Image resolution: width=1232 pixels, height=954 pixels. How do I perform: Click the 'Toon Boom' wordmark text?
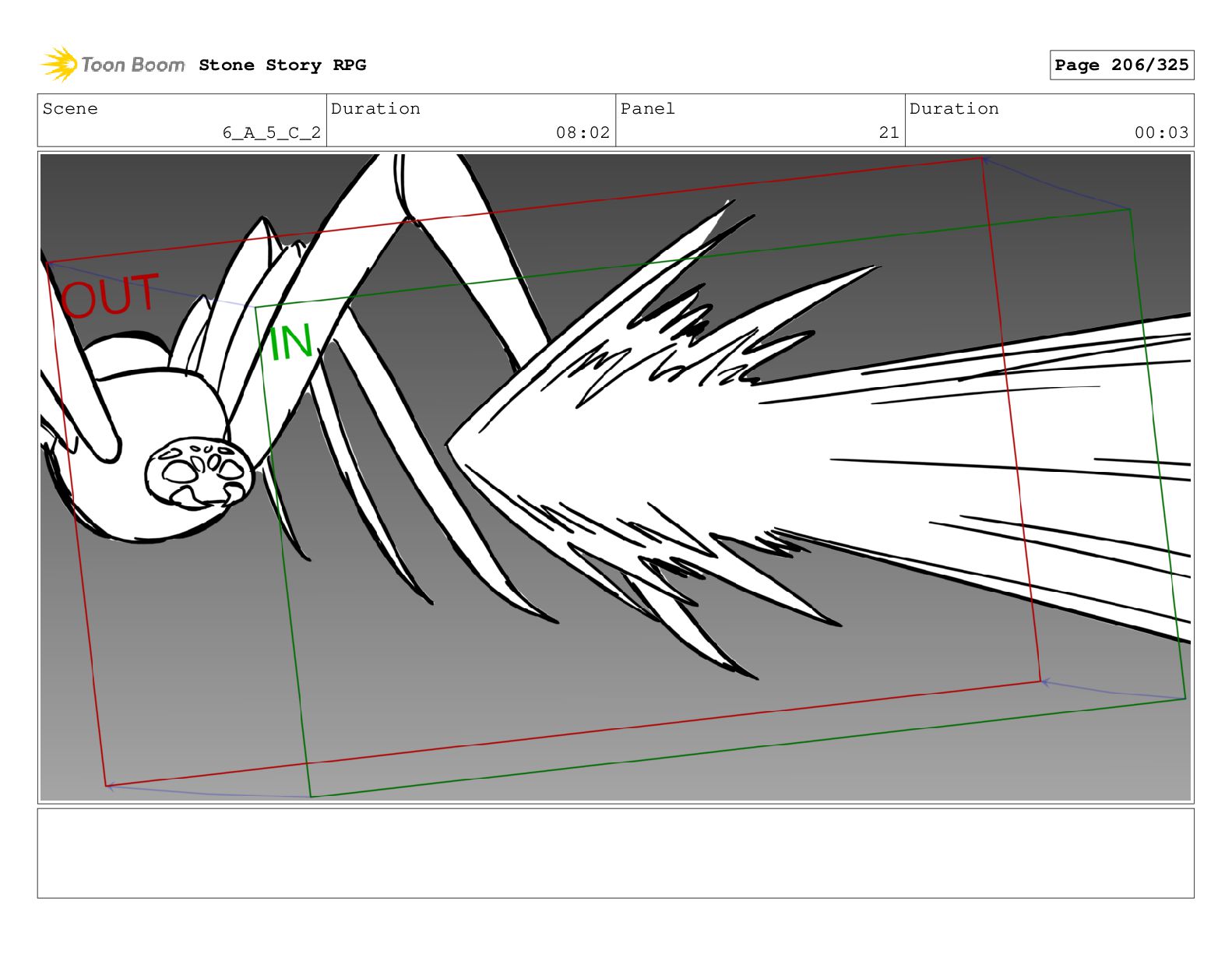pos(133,65)
